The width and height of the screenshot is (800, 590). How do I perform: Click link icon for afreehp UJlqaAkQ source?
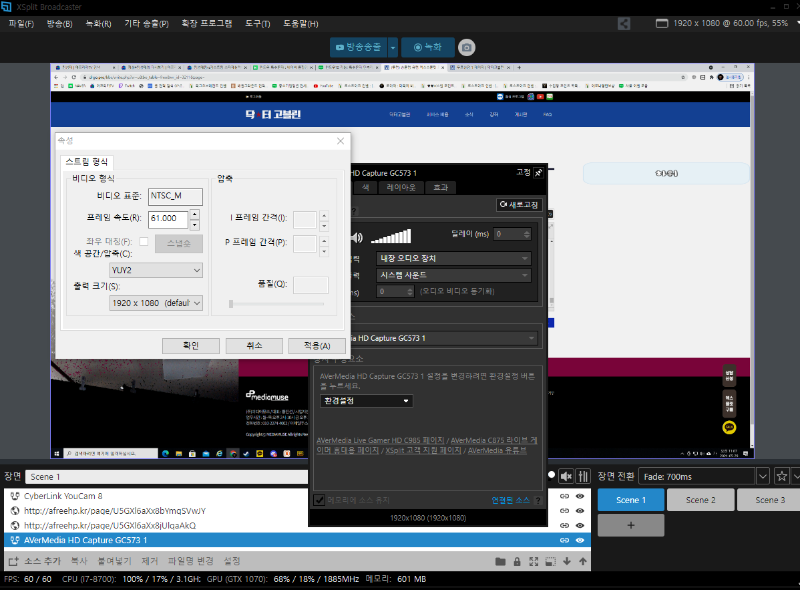click(x=564, y=525)
